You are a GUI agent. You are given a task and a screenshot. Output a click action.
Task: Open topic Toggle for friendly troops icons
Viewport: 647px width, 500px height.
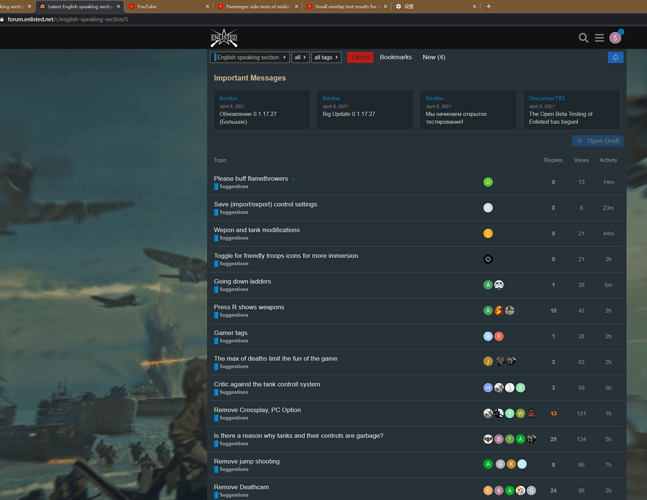[286, 256]
